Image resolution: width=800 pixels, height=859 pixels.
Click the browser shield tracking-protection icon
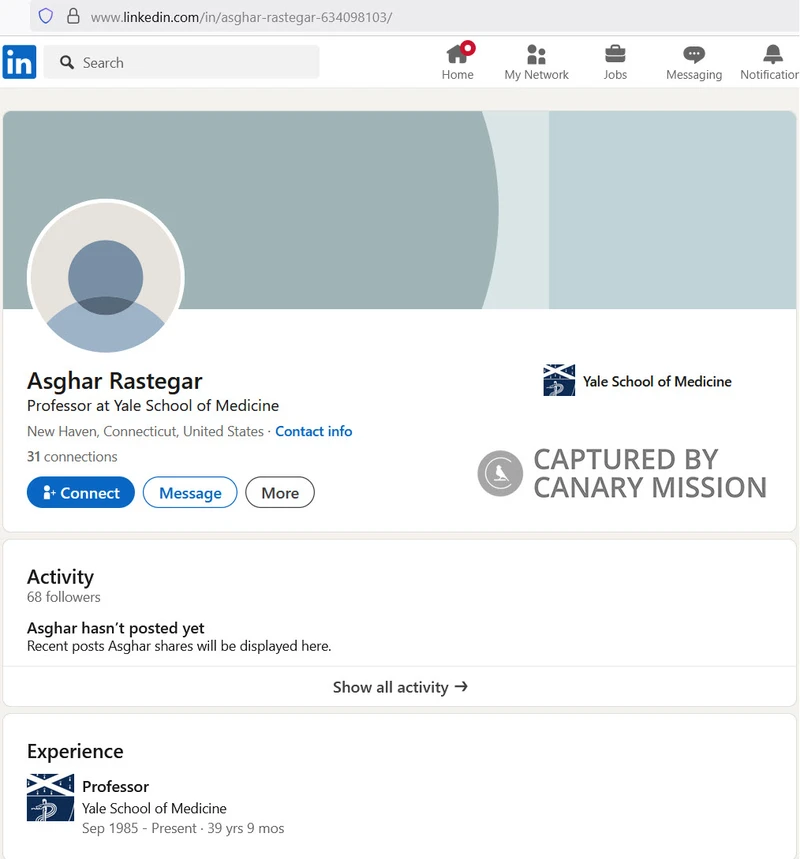[x=45, y=16]
